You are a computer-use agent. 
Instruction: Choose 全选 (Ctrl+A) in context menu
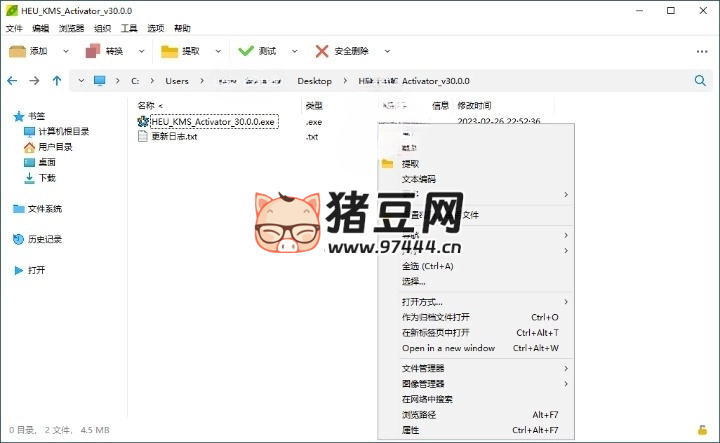(x=428, y=266)
